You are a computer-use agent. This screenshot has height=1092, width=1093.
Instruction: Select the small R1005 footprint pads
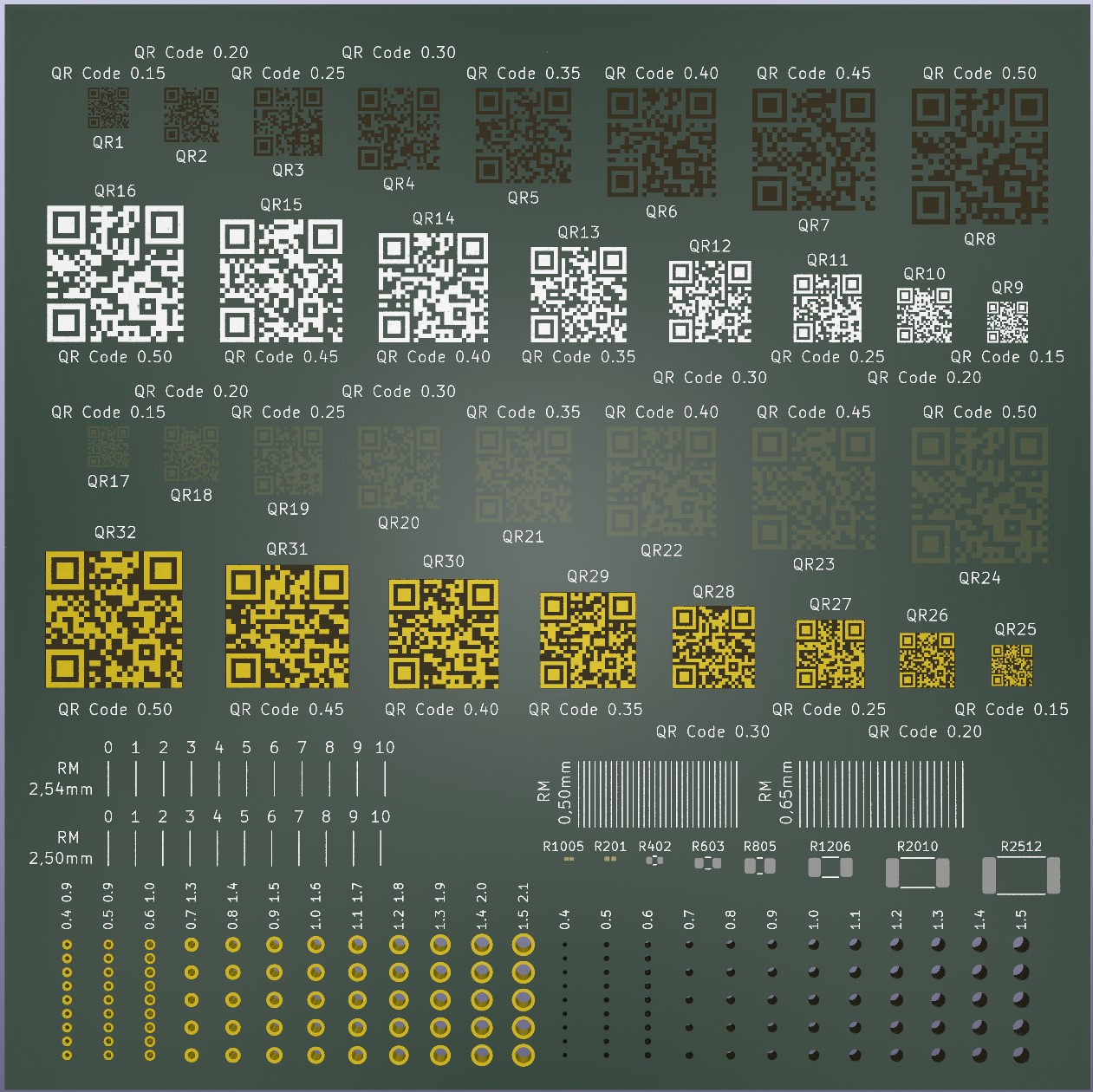[x=569, y=860]
